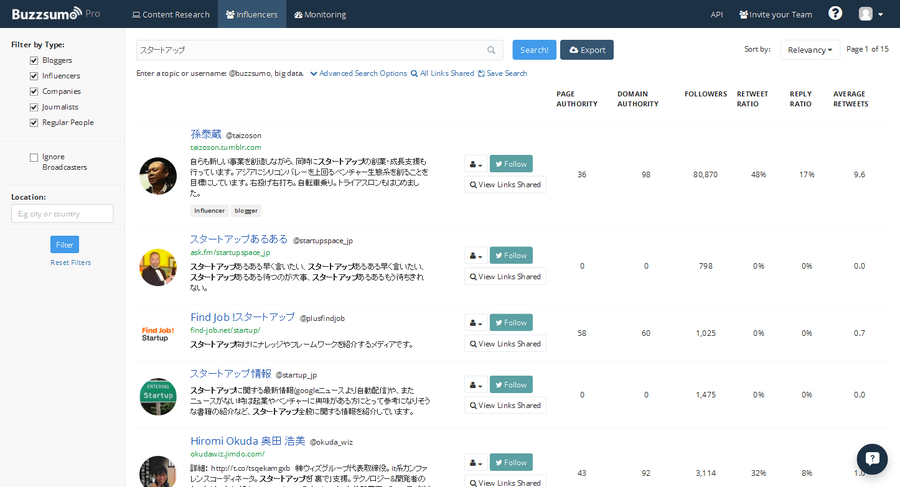The image size is (900, 487).
Task: View Links Shared for @plusfindjob
Action: [x=505, y=344]
